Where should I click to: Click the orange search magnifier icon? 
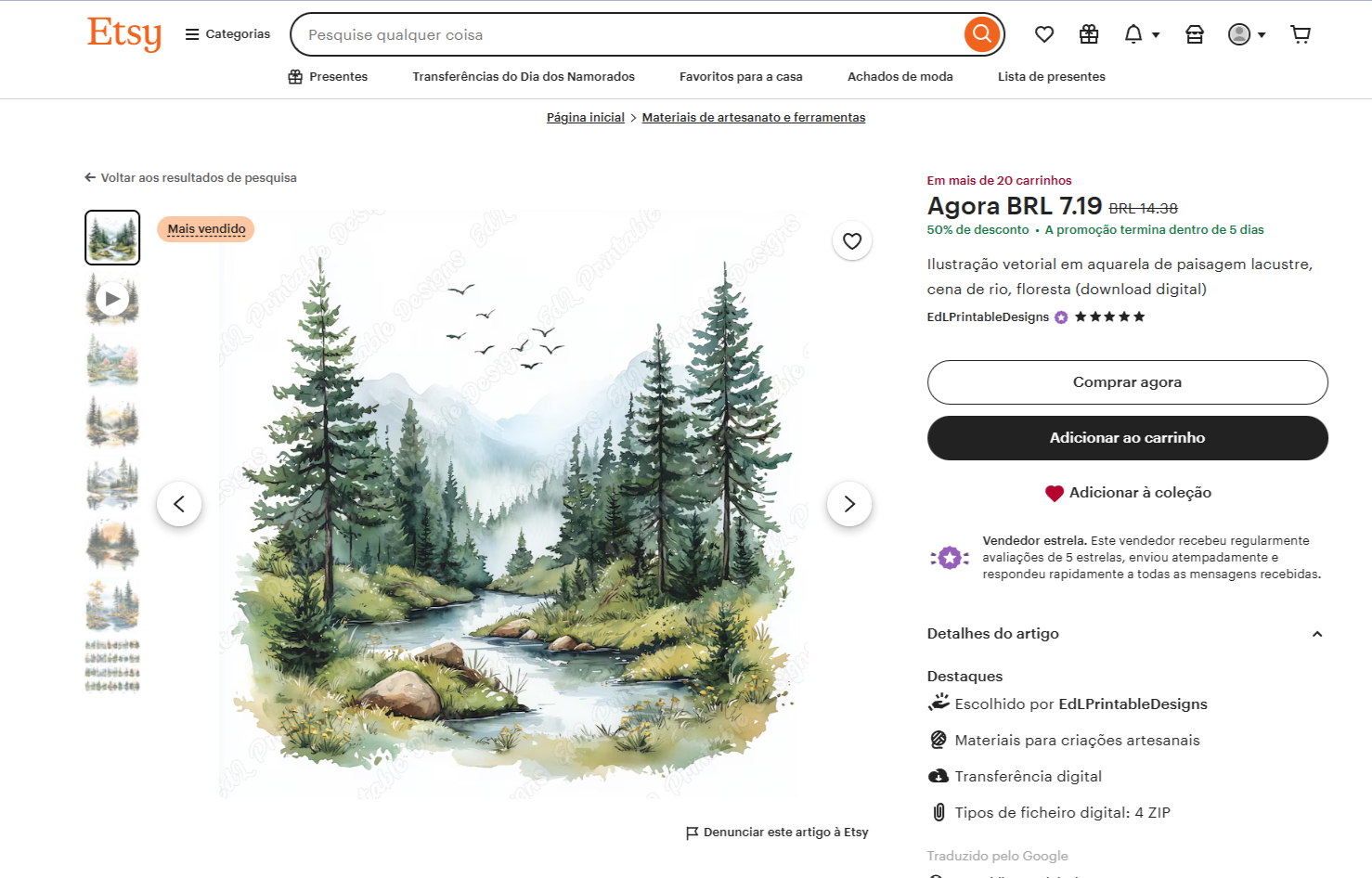pos(981,33)
